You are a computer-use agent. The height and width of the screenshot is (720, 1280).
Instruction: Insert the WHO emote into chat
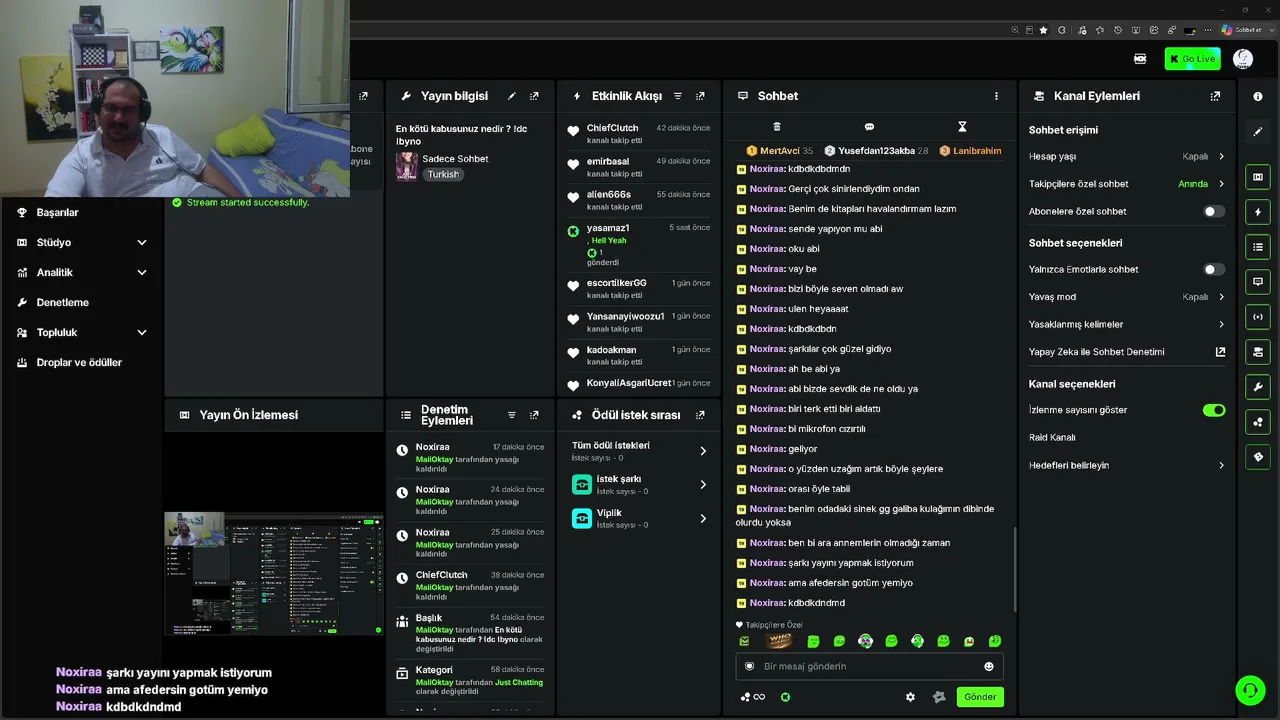(x=779, y=641)
